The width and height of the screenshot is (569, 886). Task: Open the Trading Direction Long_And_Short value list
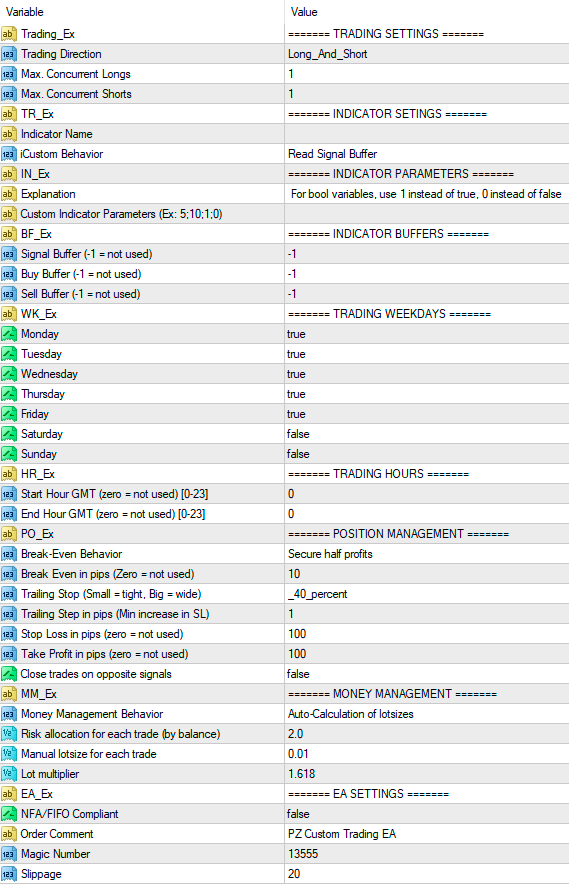[x=427, y=54]
